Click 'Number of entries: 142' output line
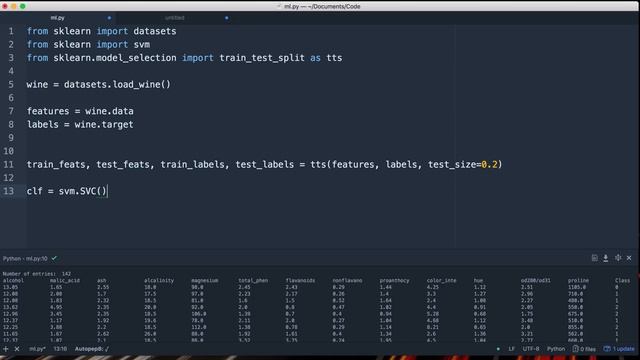Screen dimensions: 640x360 tap(37, 274)
